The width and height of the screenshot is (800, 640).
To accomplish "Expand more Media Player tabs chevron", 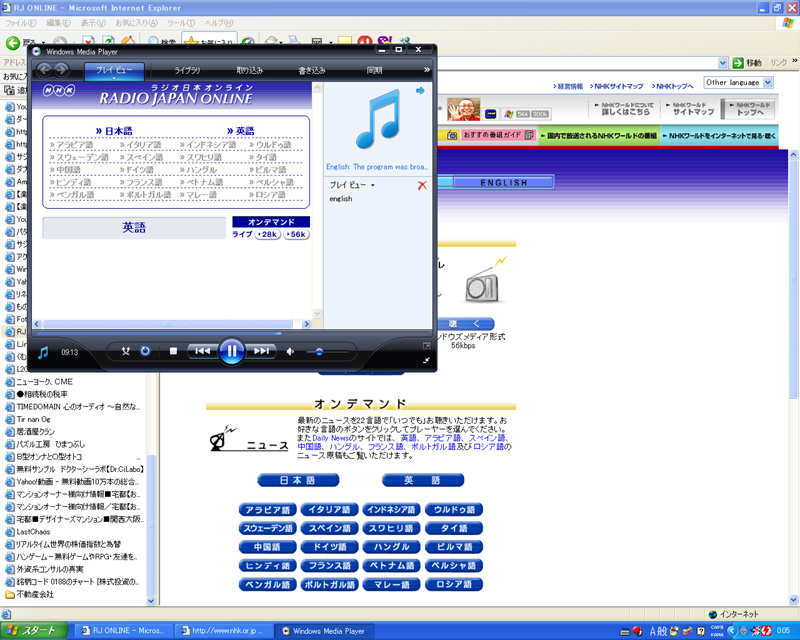I will pos(427,69).
